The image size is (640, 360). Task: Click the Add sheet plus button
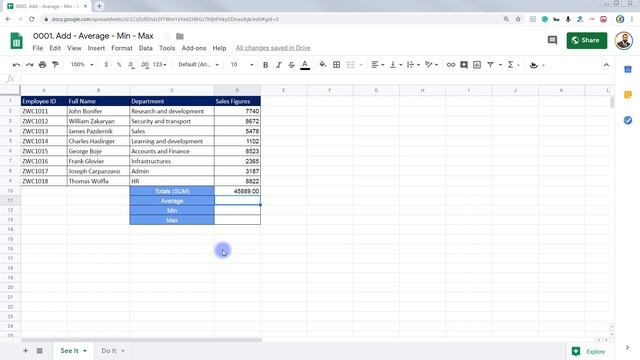coord(25,351)
